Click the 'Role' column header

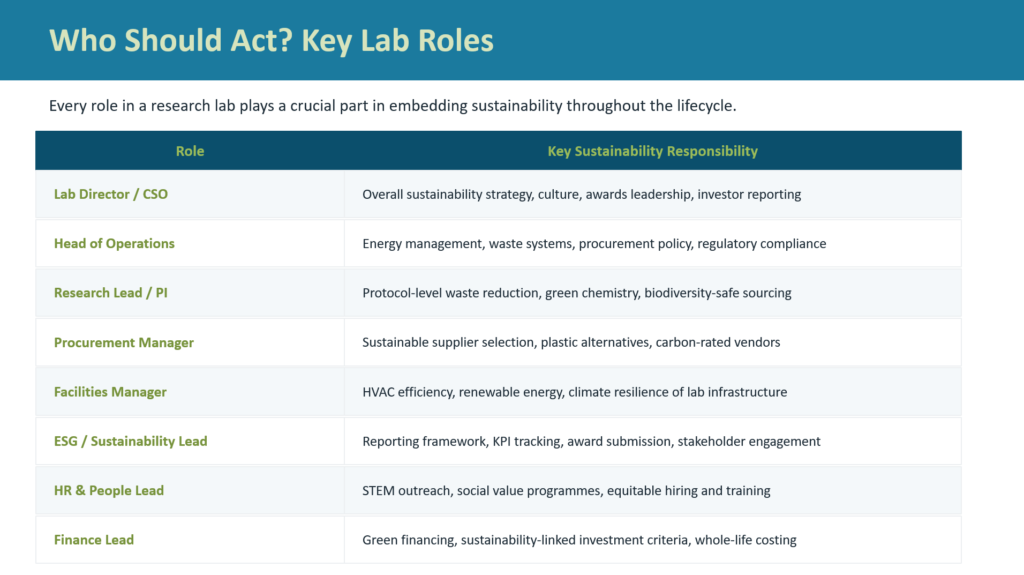click(190, 151)
